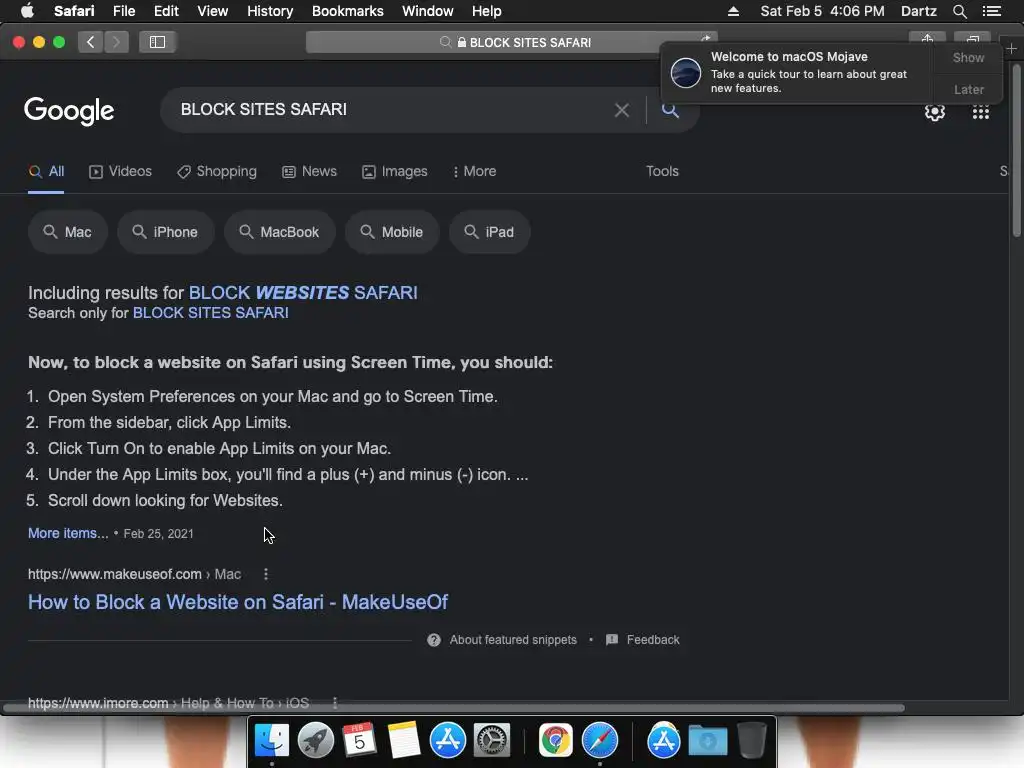Click About featured snippets

click(x=513, y=640)
